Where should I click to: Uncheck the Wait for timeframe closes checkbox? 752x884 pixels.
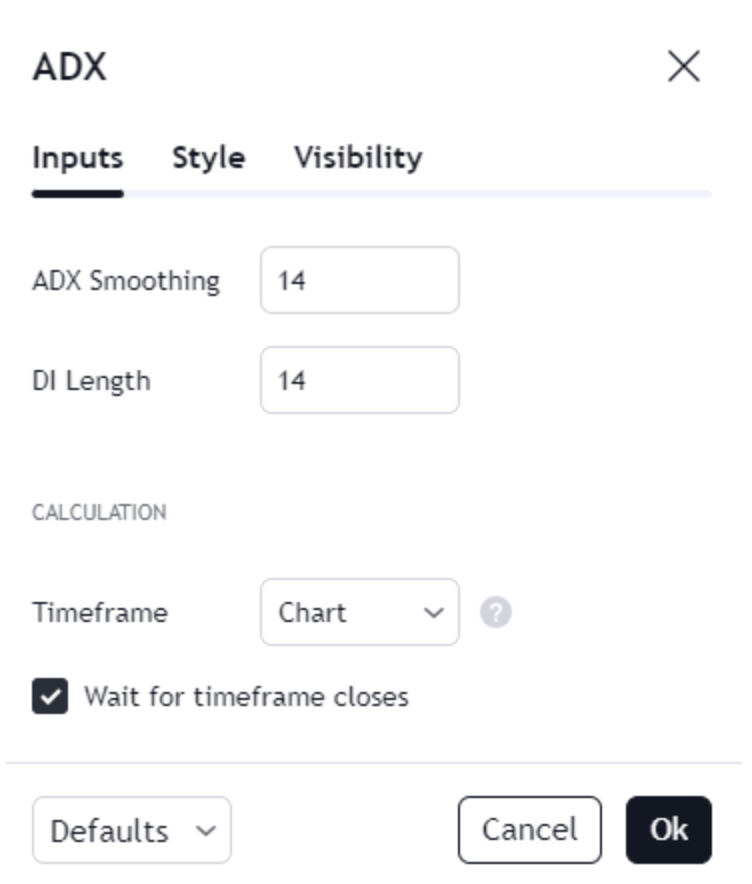(50, 696)
